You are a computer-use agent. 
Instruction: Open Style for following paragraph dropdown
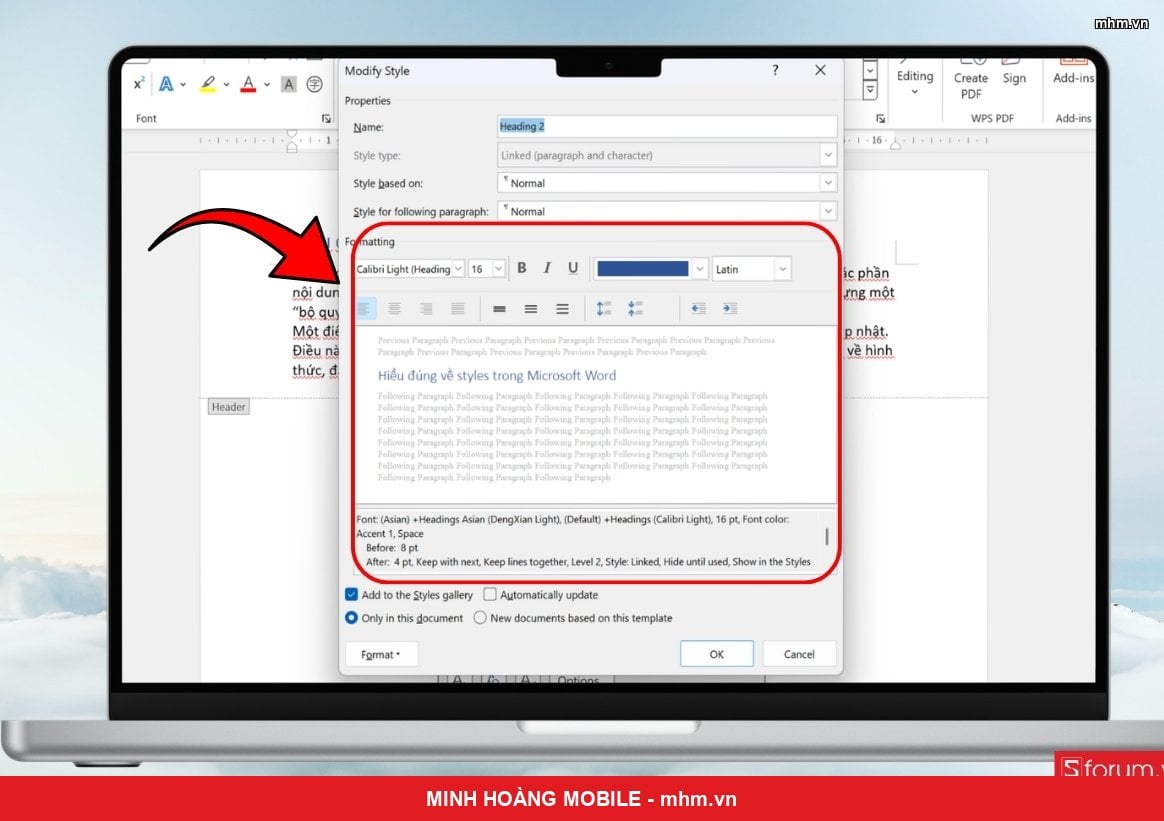point(828,211)
